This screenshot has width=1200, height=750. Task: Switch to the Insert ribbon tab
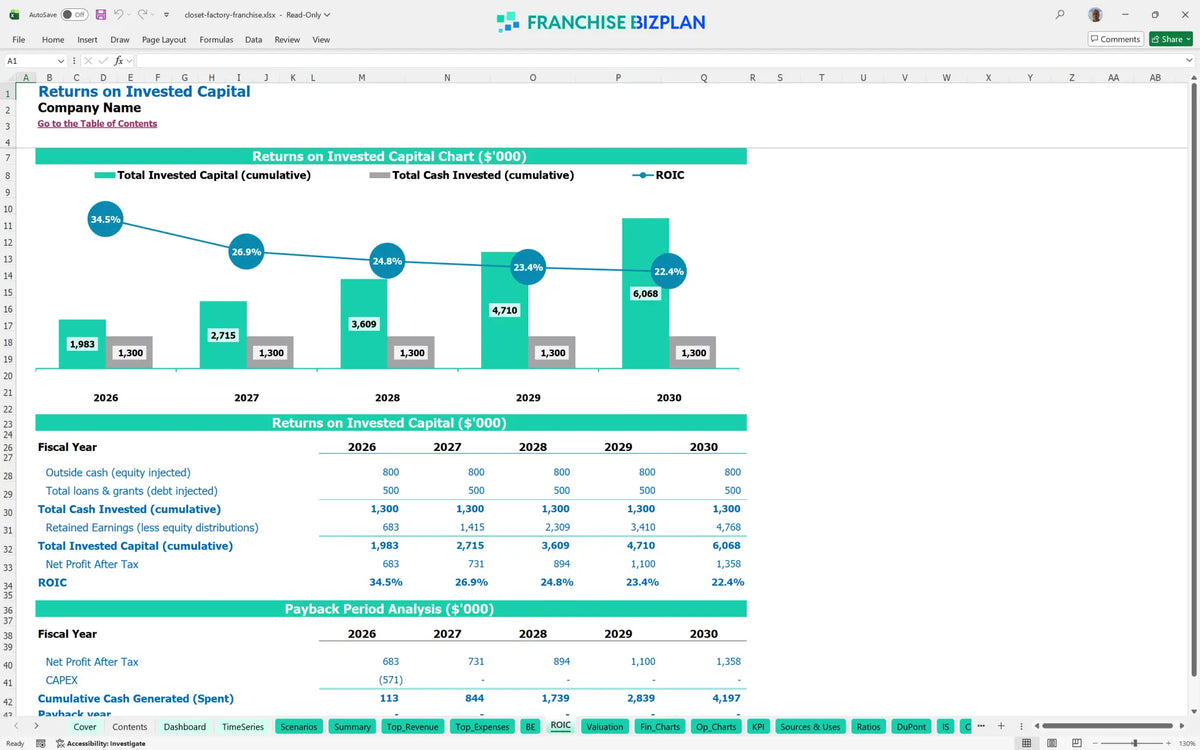pyautogui.click(x=87, y=39)
